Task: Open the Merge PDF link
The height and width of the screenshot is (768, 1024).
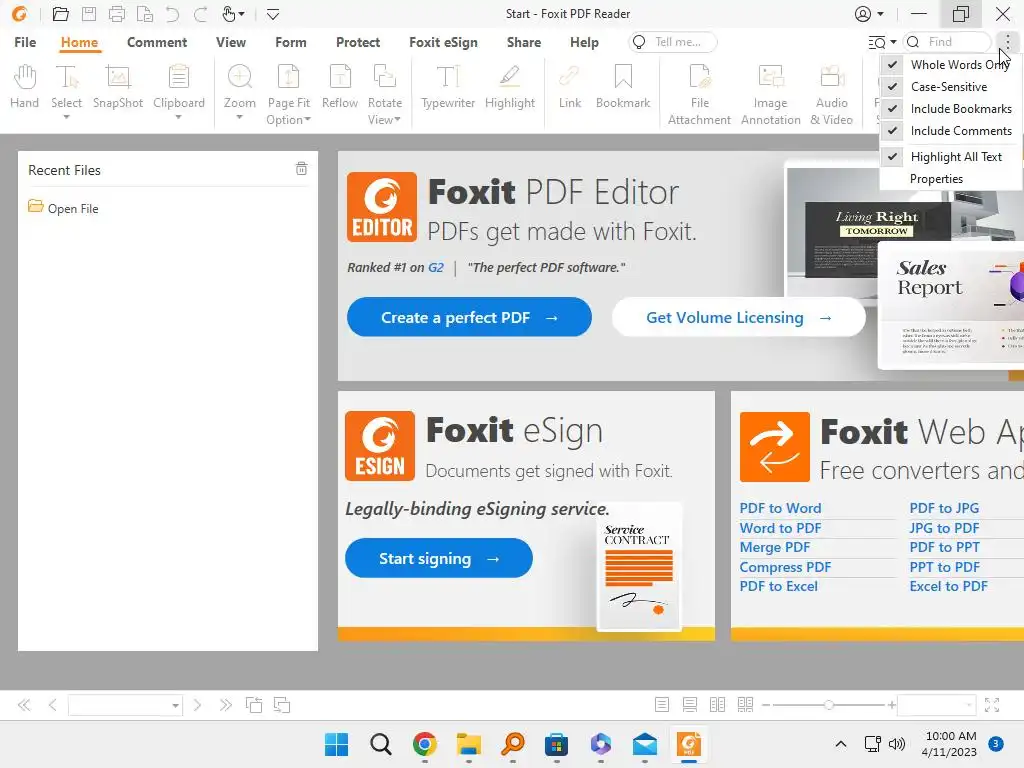Action: (775, 547)
